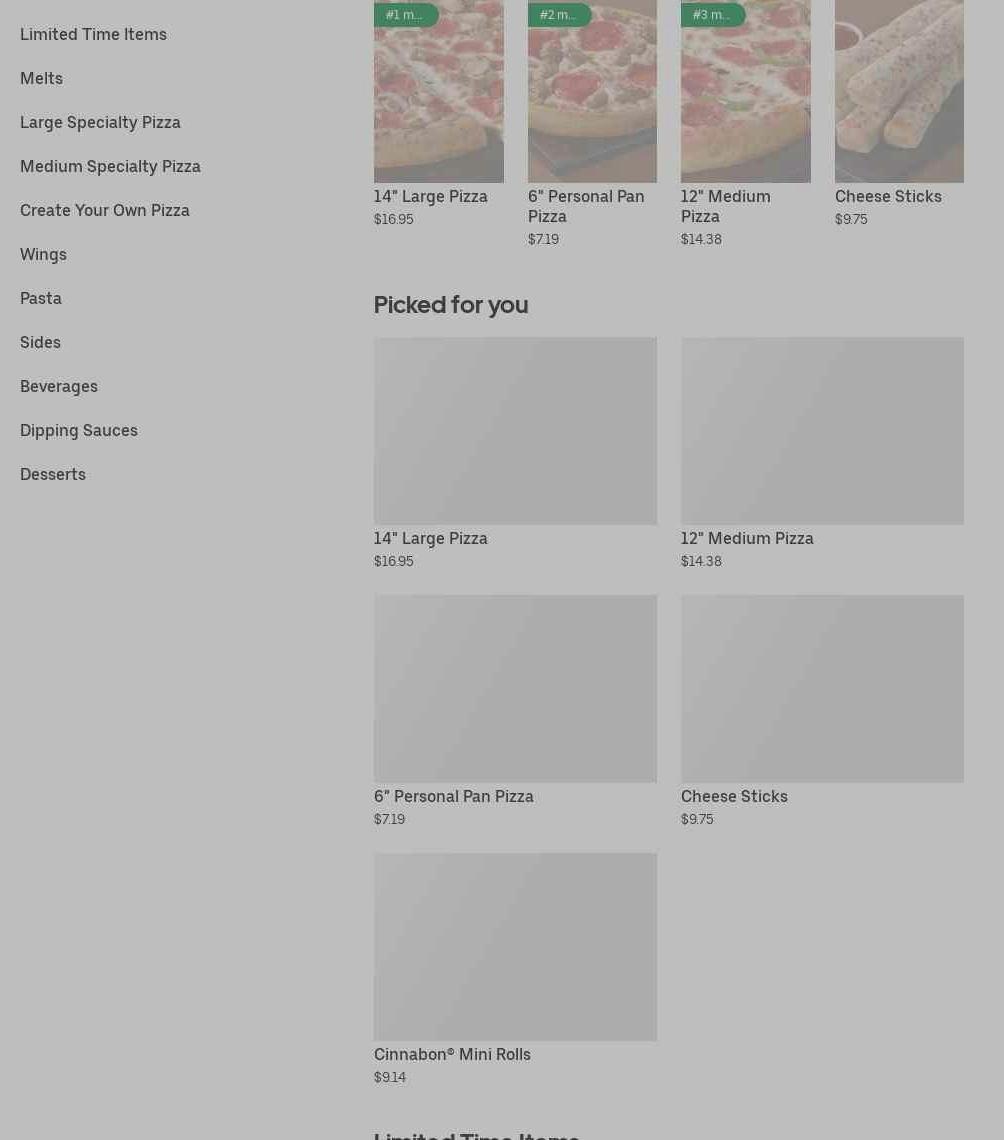Open the Cinnabon Mini Rolls item title

(452, 1054)
